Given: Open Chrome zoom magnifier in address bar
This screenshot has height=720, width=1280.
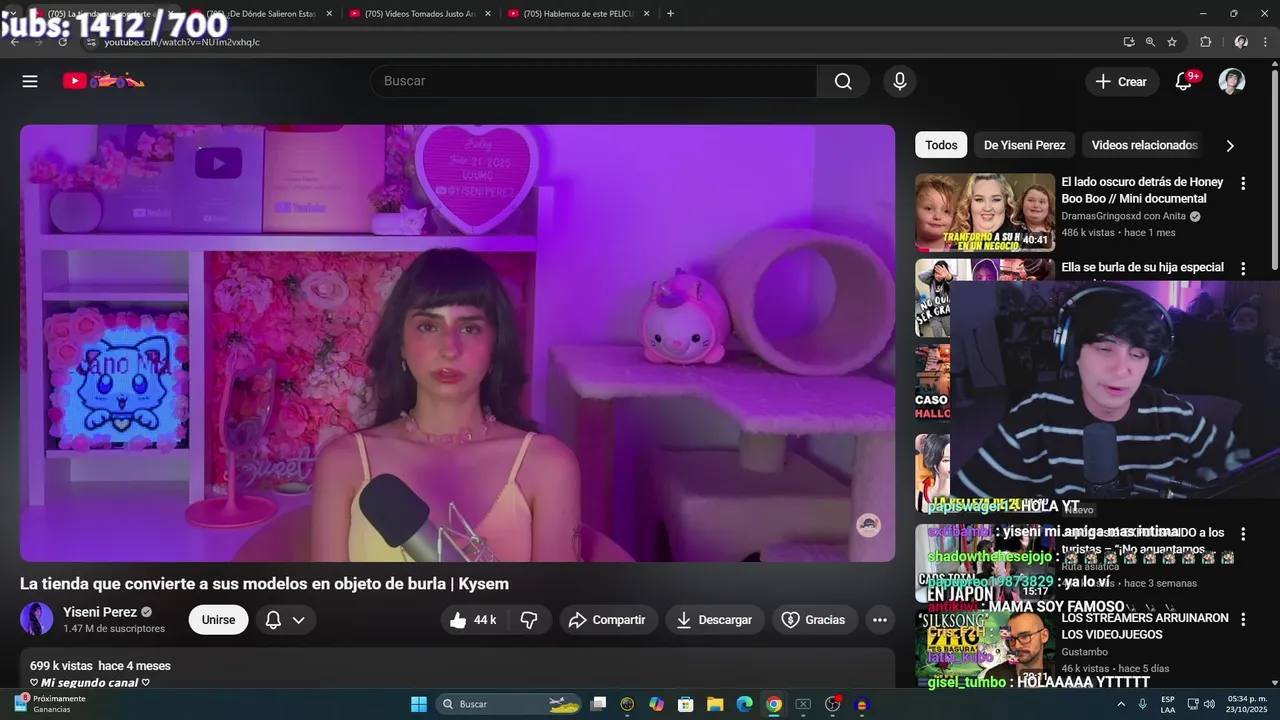Looking at the screenshot, I should (1150, 42).
